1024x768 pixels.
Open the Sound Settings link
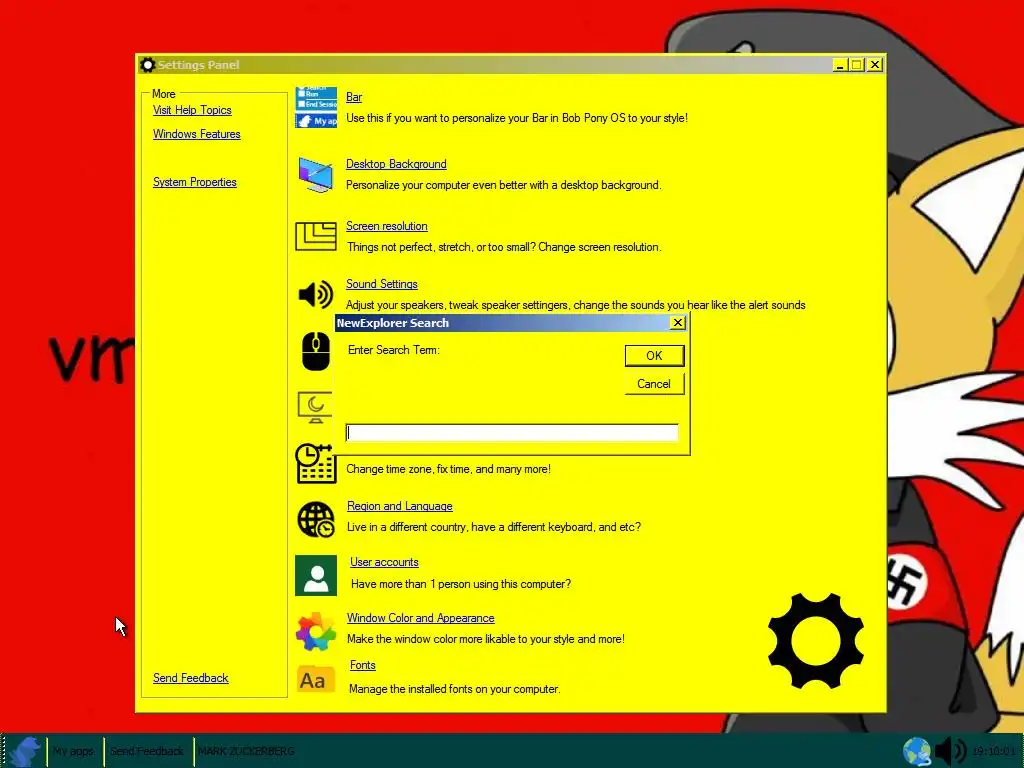pyautogui.click(x=381, y=284)
